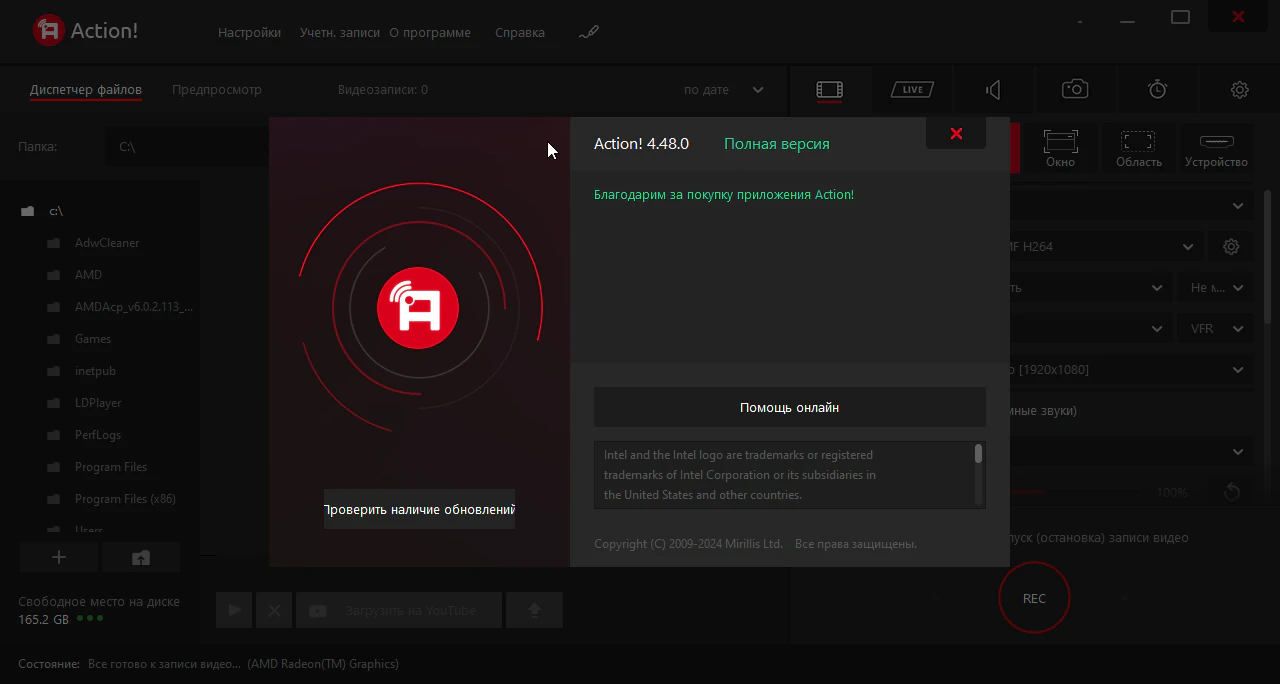Click the Помощь онлайн button
The image size is (1280, 684).
(789, 408)
